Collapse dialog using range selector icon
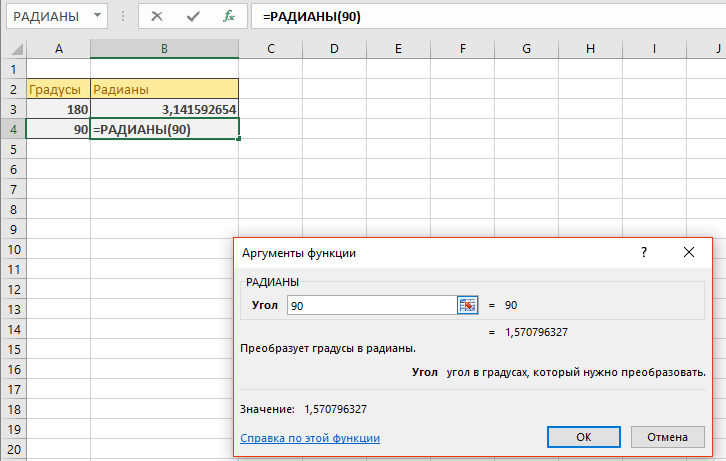 pos(467,305)
